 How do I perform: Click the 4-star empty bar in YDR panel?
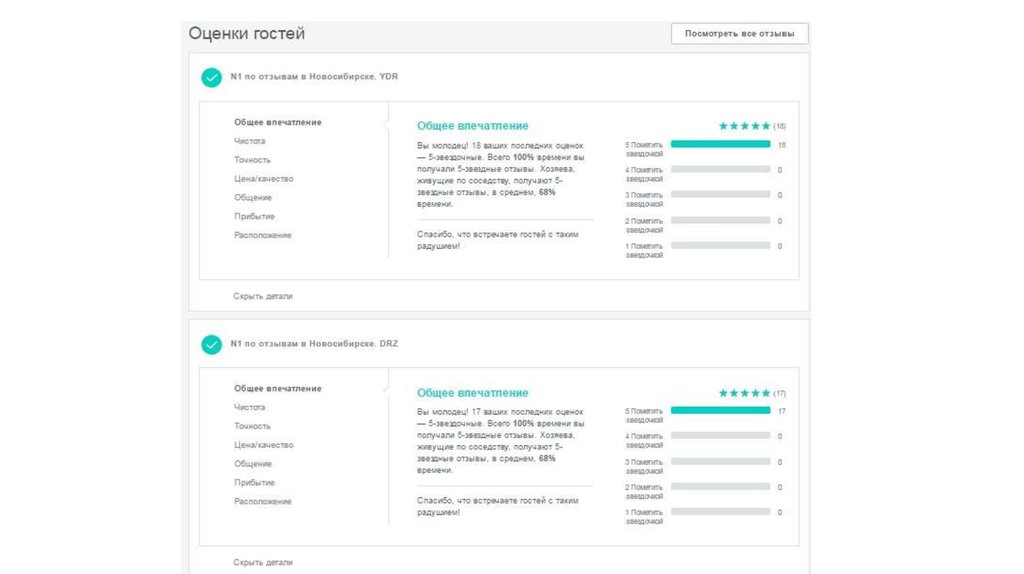pyautogui.click(x=720, y=169)
